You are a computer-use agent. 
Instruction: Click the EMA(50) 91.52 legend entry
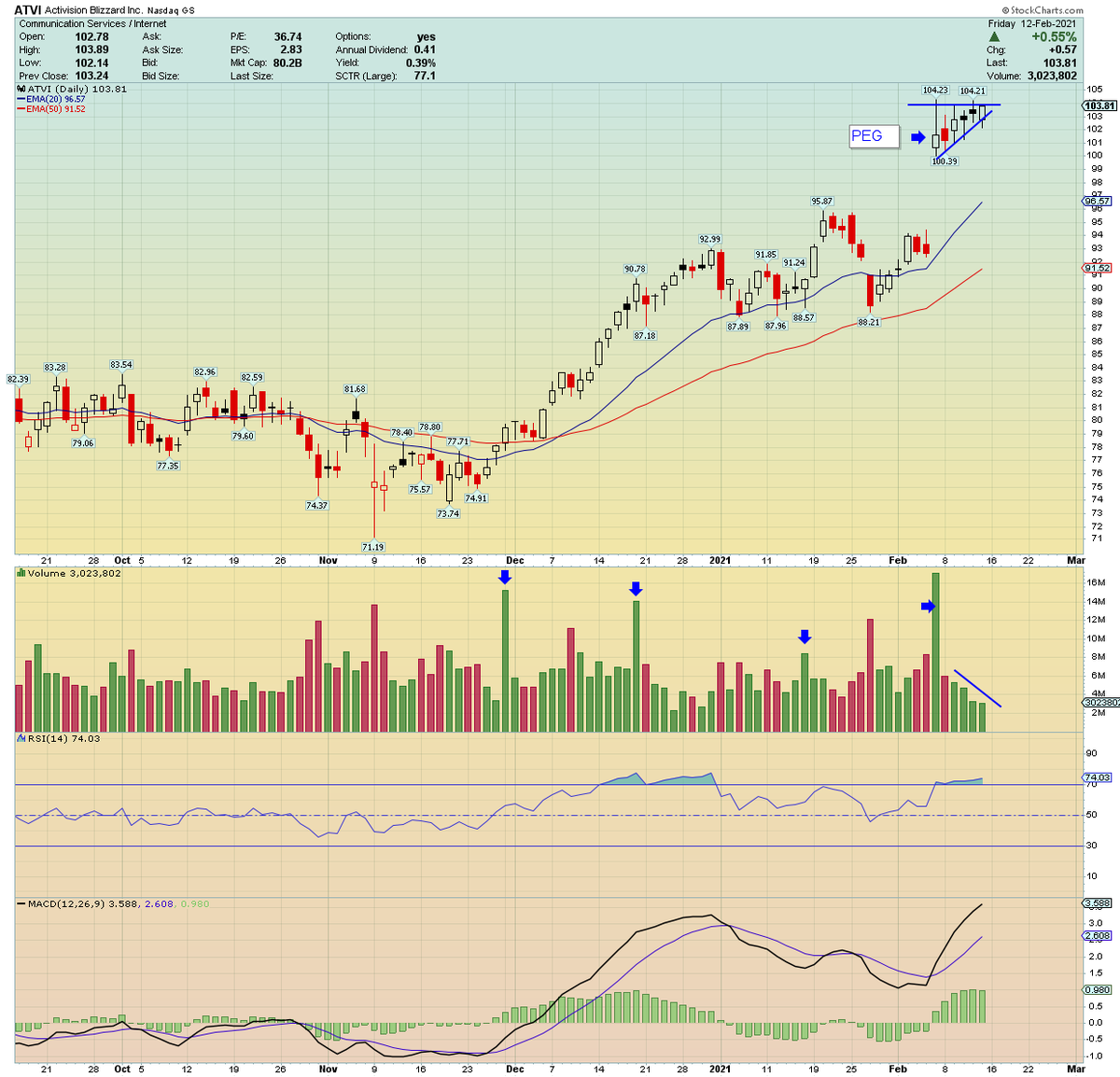click(x=51, y=109)
